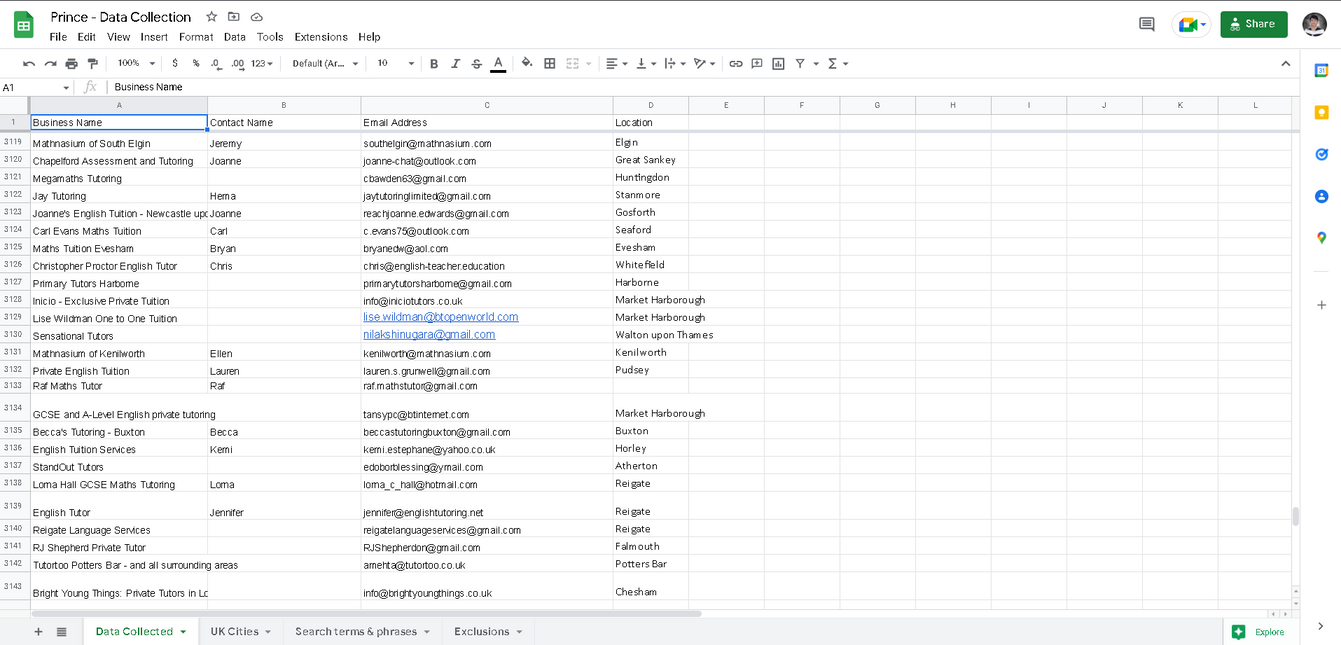Star the document title

pyautogui.click(x=211, y=17)
